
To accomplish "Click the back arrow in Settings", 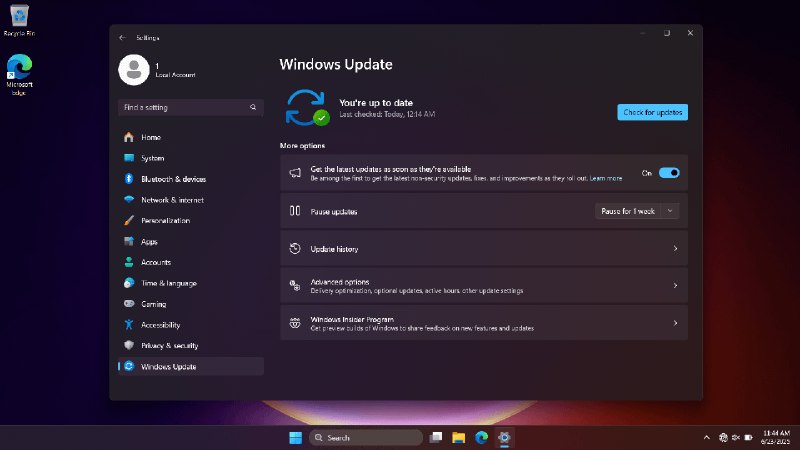I will [x=122, y=38].
